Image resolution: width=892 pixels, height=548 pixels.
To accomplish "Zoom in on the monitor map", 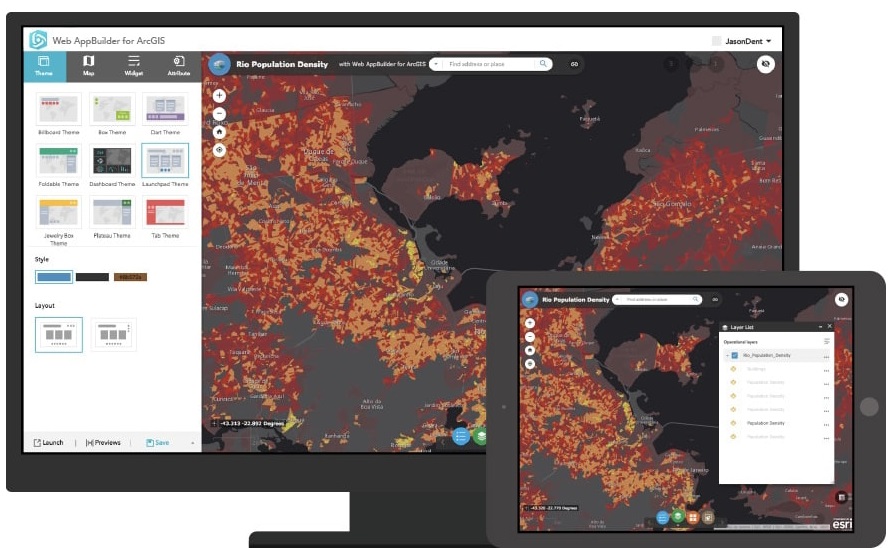I will click(219, 96).
